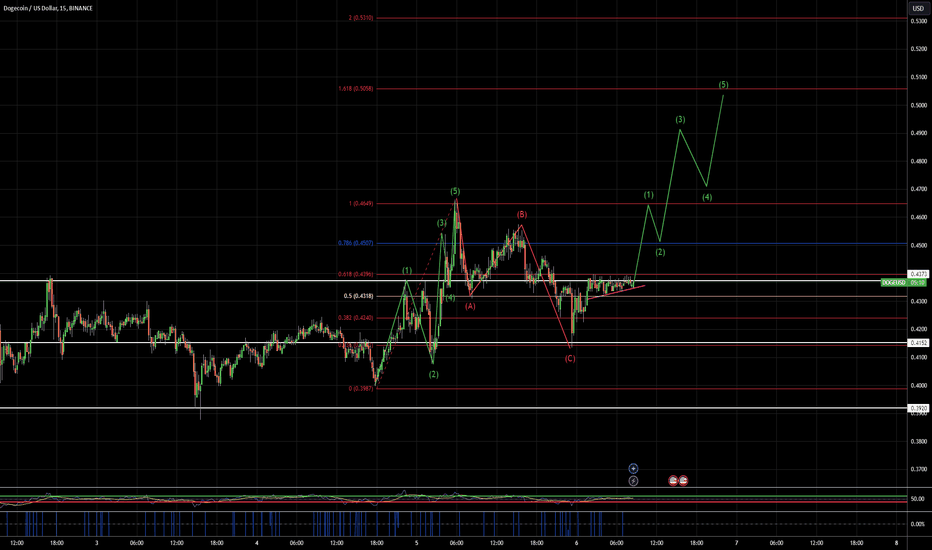Click projected wave (3) label near 0.4900
Image resolution: width=932 pixels, height=550 pixels.
(x=680, y=120)
